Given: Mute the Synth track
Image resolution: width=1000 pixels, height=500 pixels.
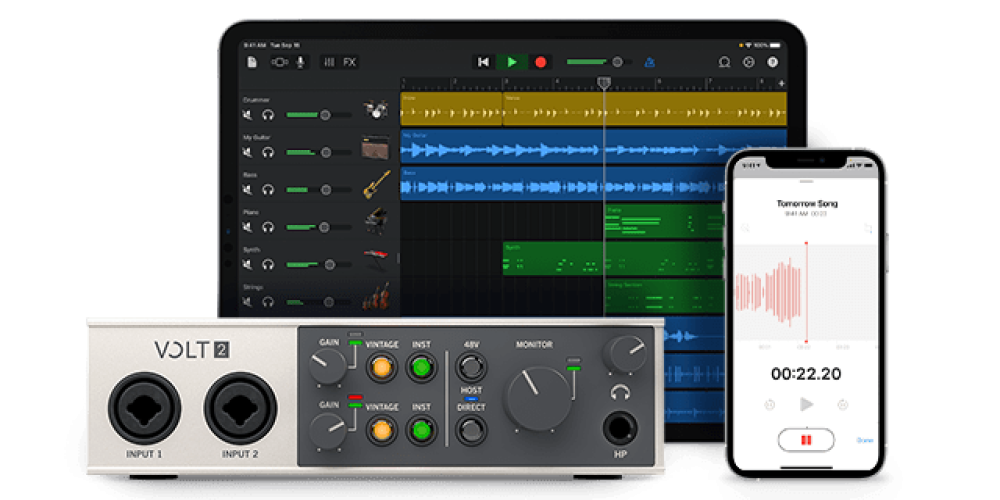Looking at the screenshot, I should coord(248,264).
